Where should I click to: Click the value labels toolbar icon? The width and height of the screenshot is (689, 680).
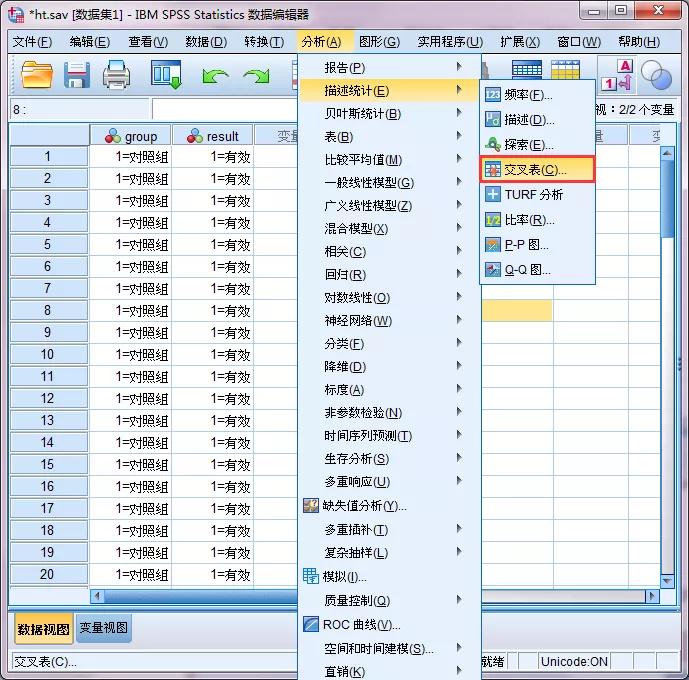617,76
